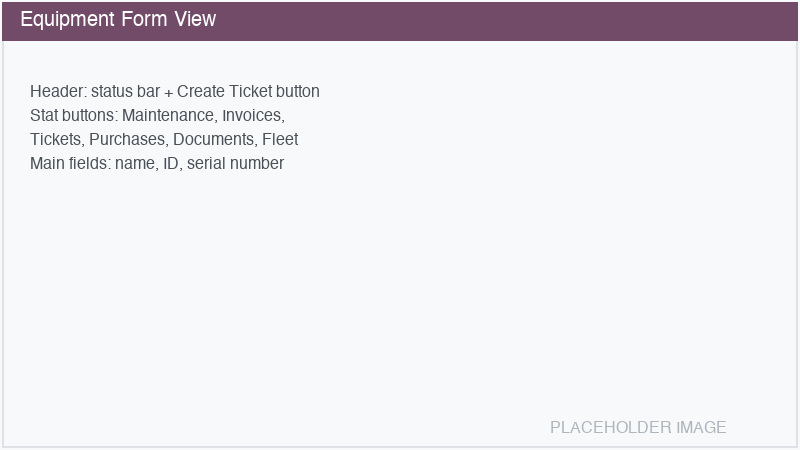Click the word 'button' in header line
Viewport: 800px width, 450px height.
(x=297, y=92)
